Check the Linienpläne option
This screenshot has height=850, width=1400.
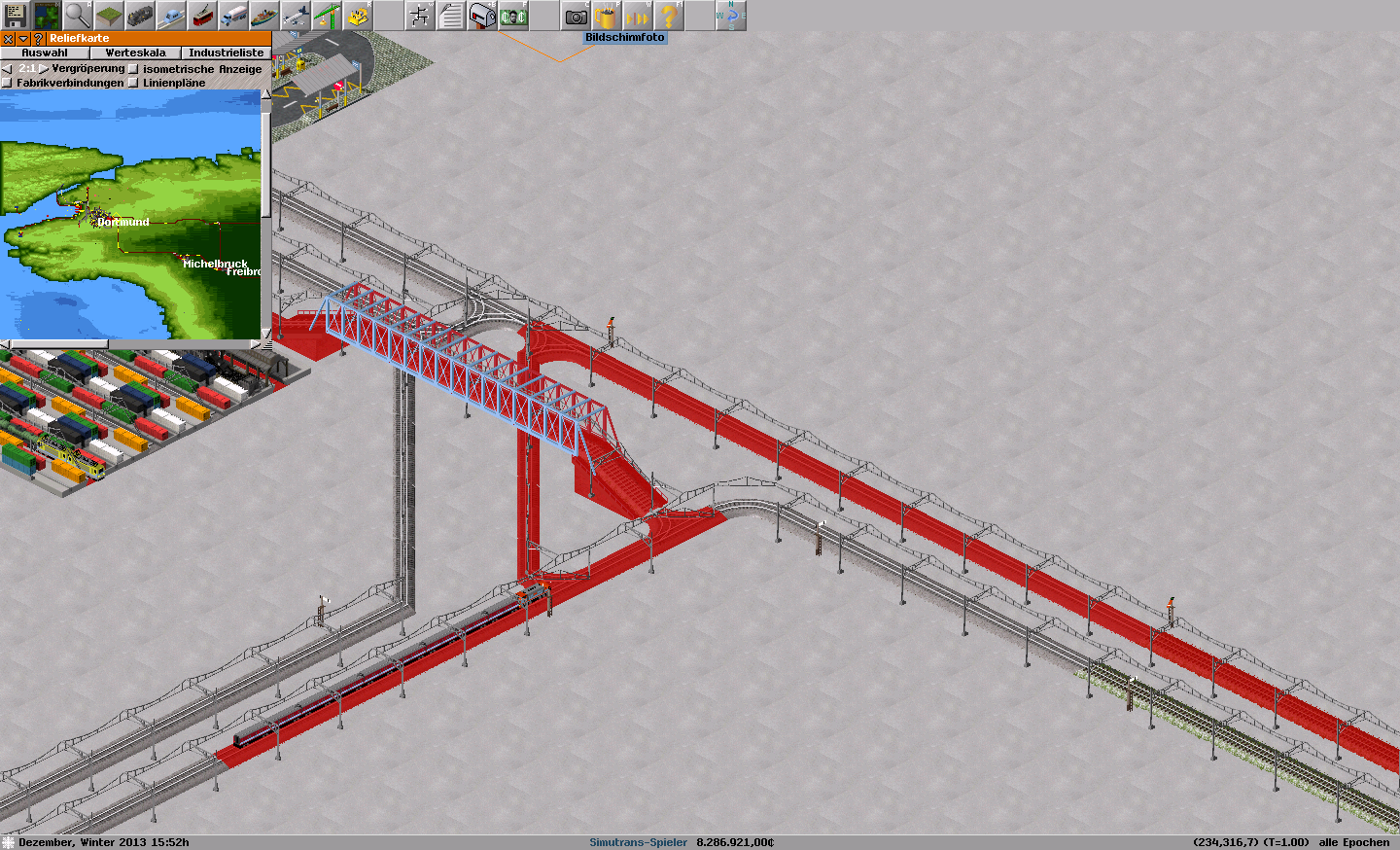[134, 83]
